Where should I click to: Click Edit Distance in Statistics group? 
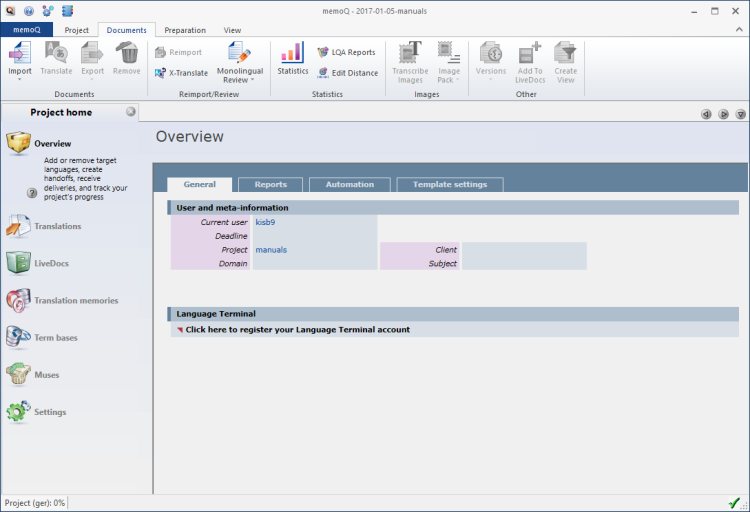click(348, 73)
